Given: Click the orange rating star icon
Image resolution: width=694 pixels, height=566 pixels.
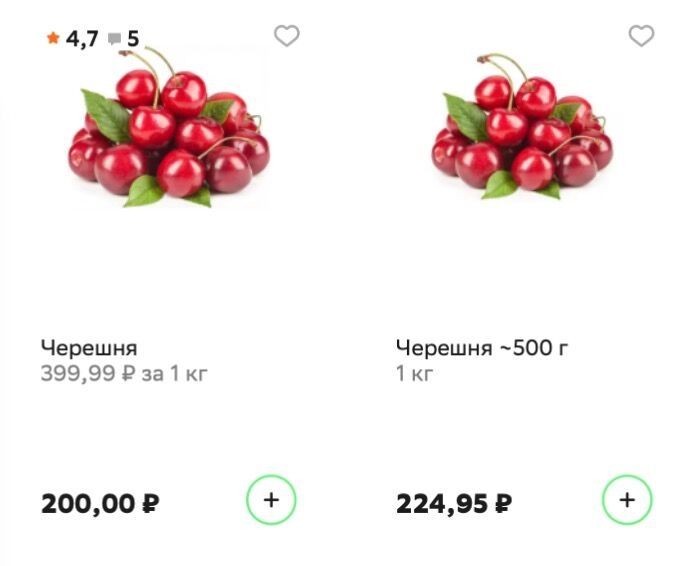Looking at the screenshot, I should (x=53, y=39).
